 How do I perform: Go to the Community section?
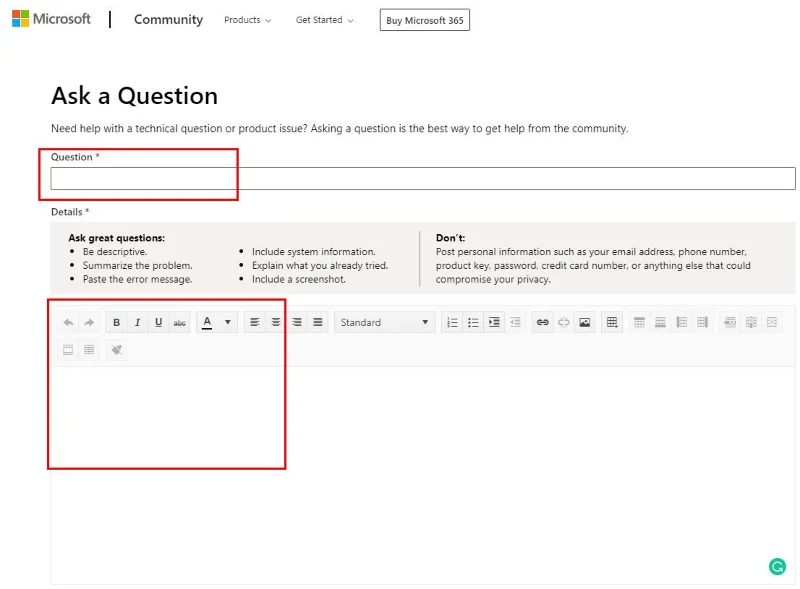(x=167, y=19)
